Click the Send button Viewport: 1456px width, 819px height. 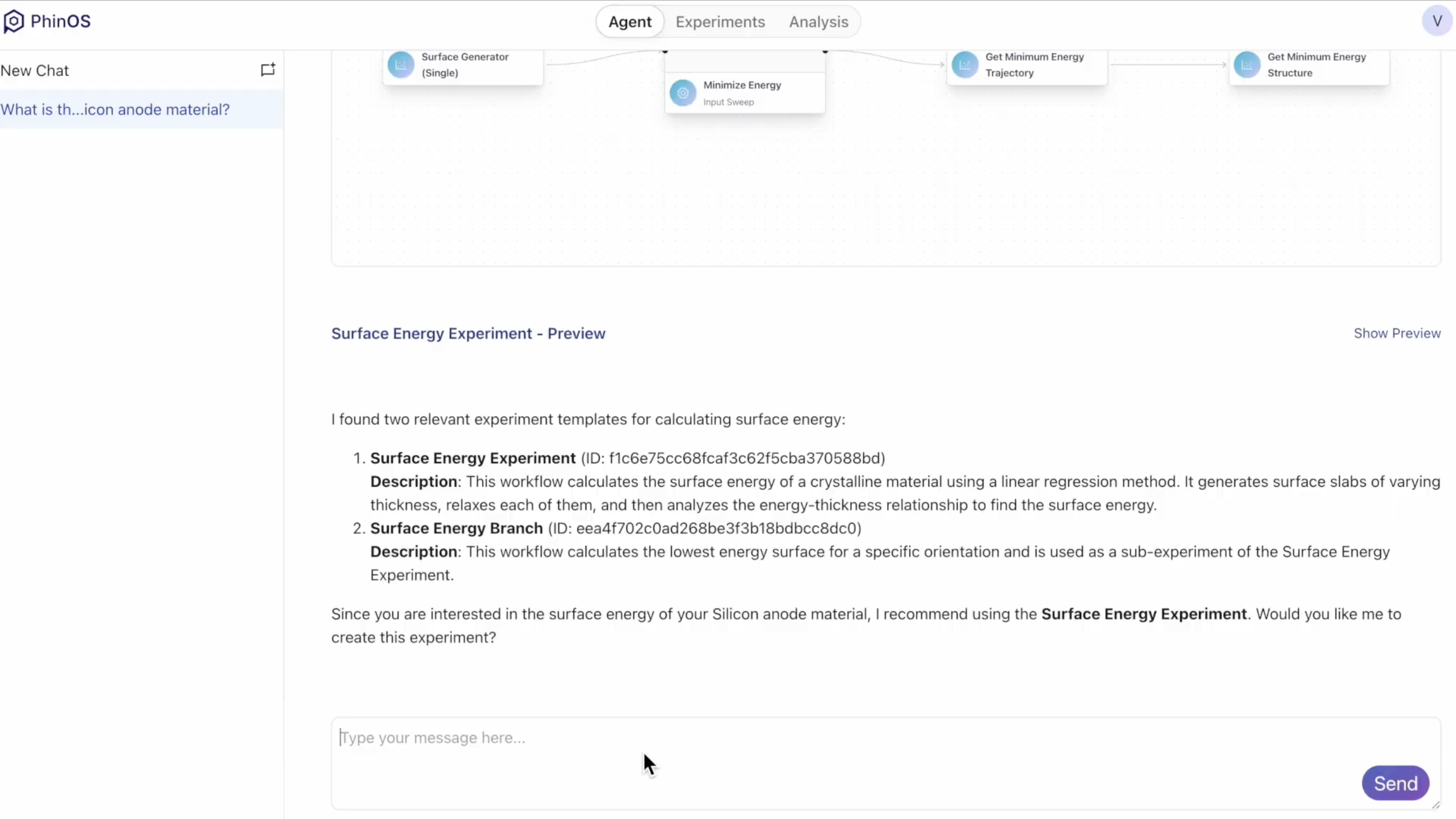point(1395,783)
